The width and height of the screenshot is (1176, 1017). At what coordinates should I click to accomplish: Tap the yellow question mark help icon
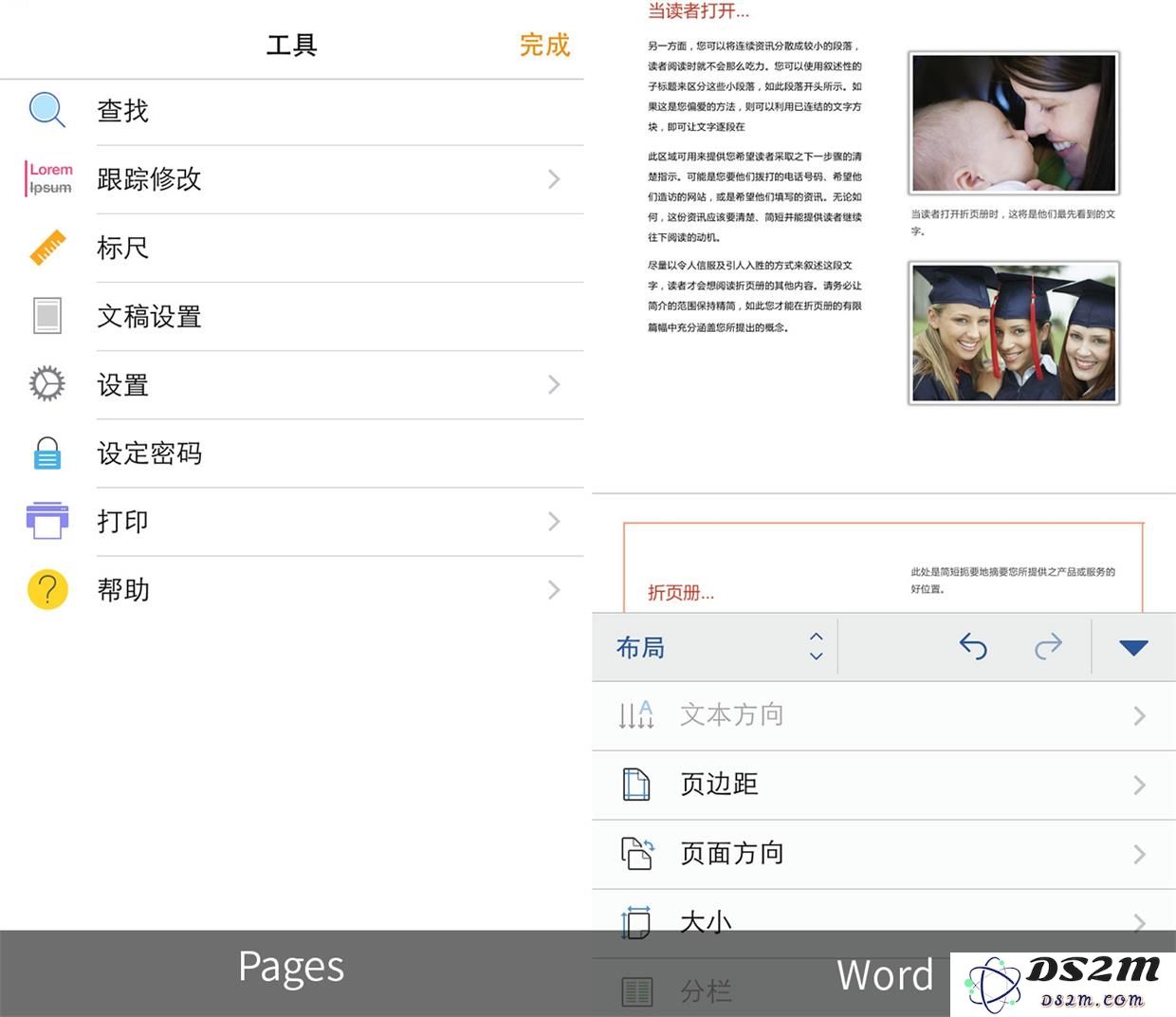point(47,589)
